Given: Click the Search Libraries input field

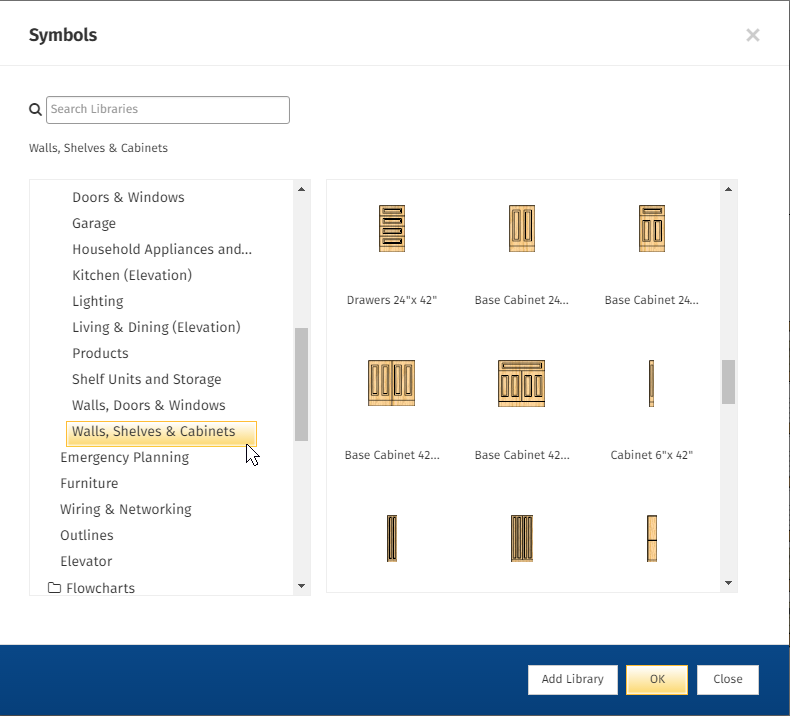Looking at the screenshot, I should (168, 110).
